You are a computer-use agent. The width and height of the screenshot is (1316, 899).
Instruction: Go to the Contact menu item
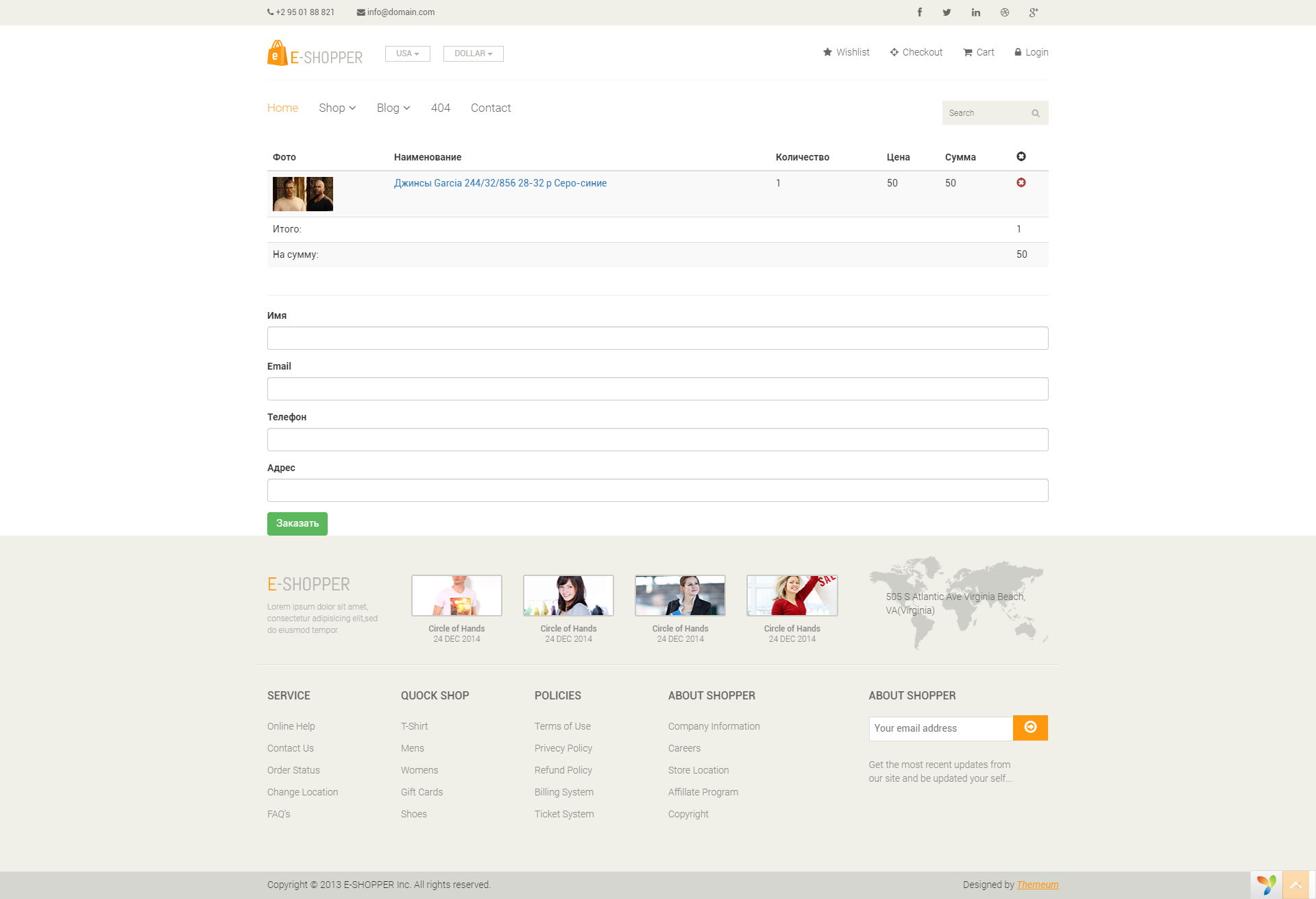point(490,108)
